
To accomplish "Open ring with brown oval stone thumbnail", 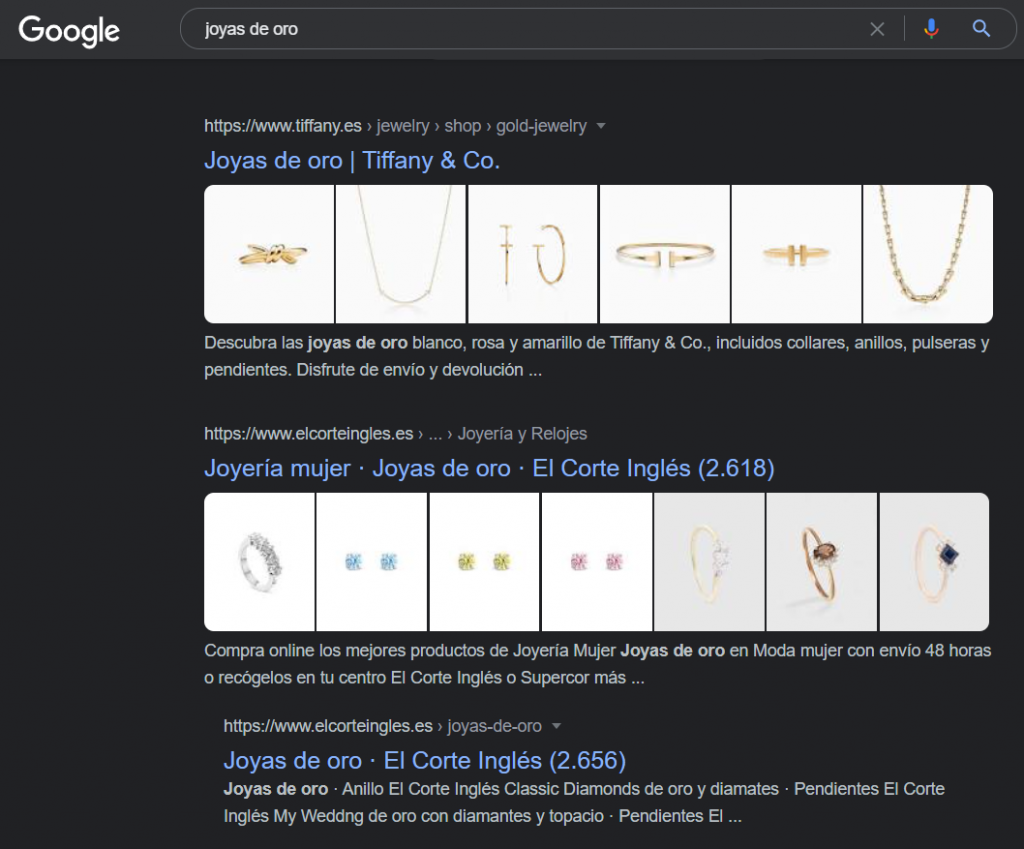I will (x=822, y=562).
